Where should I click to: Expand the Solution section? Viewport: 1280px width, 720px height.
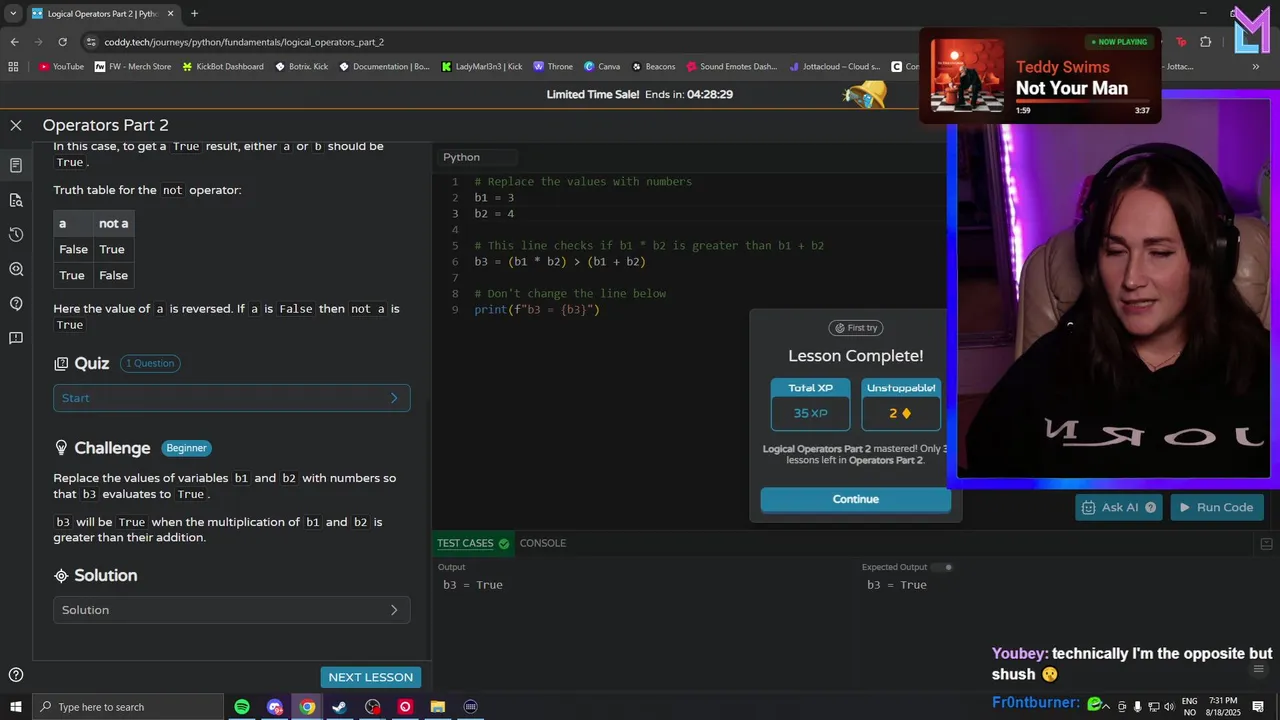click(x=231, y=610)
